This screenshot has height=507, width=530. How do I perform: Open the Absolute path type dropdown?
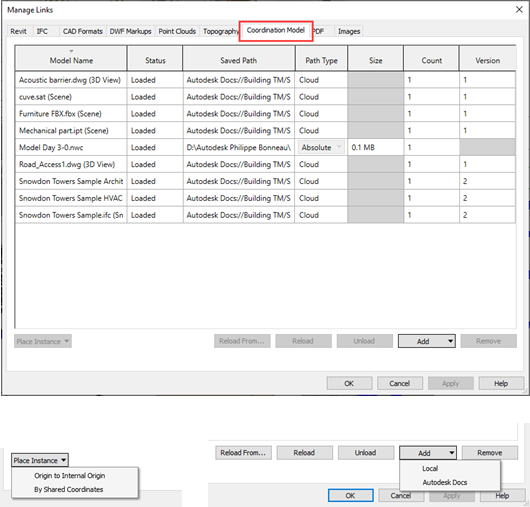tap(321, 147)
